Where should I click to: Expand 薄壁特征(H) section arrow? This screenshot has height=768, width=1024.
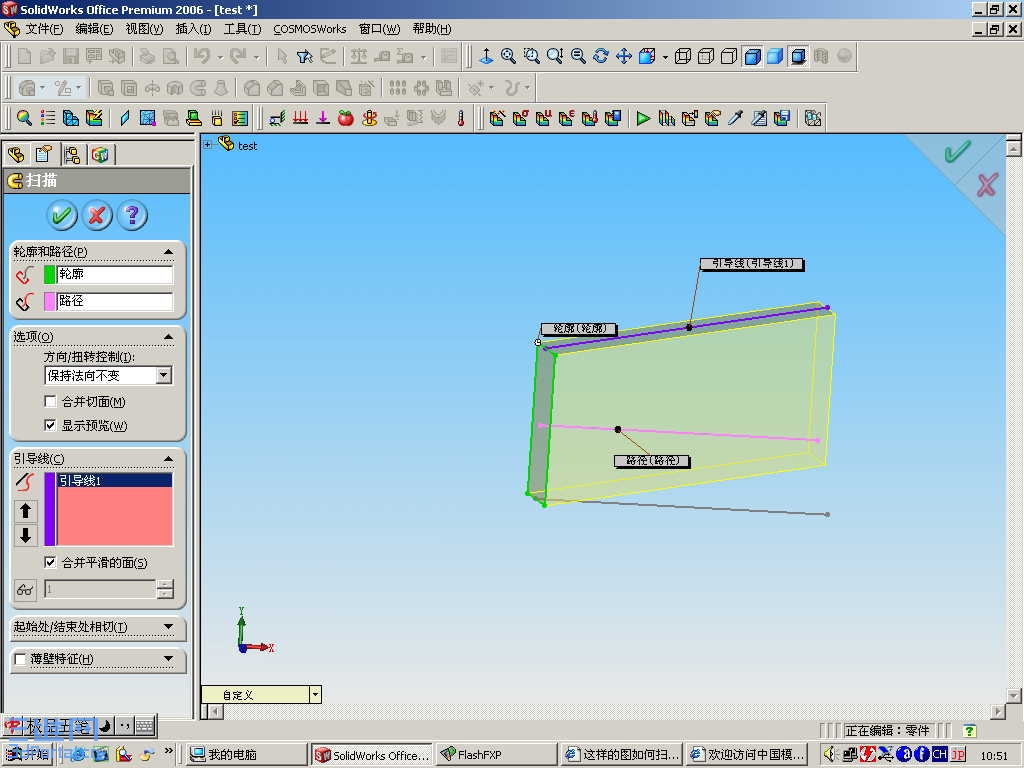168,659
